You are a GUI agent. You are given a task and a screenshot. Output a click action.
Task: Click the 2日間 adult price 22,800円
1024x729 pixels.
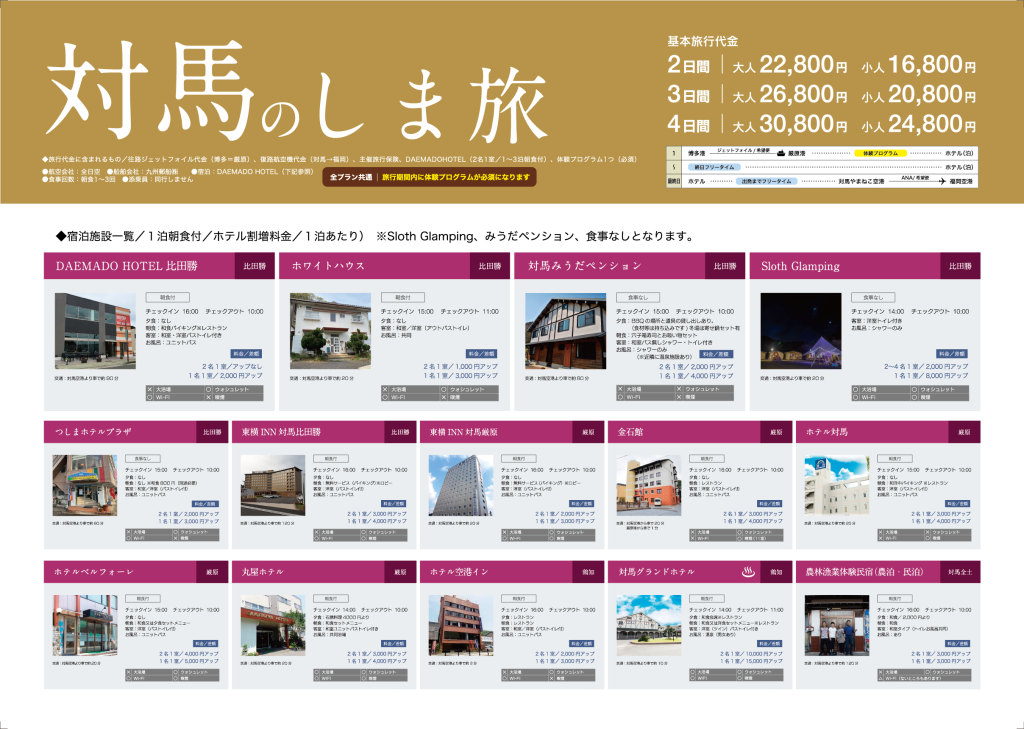(790, 65)
